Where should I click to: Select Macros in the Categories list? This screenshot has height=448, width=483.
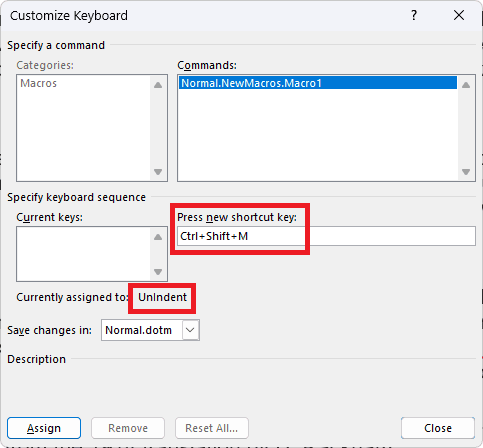point(39,83)
